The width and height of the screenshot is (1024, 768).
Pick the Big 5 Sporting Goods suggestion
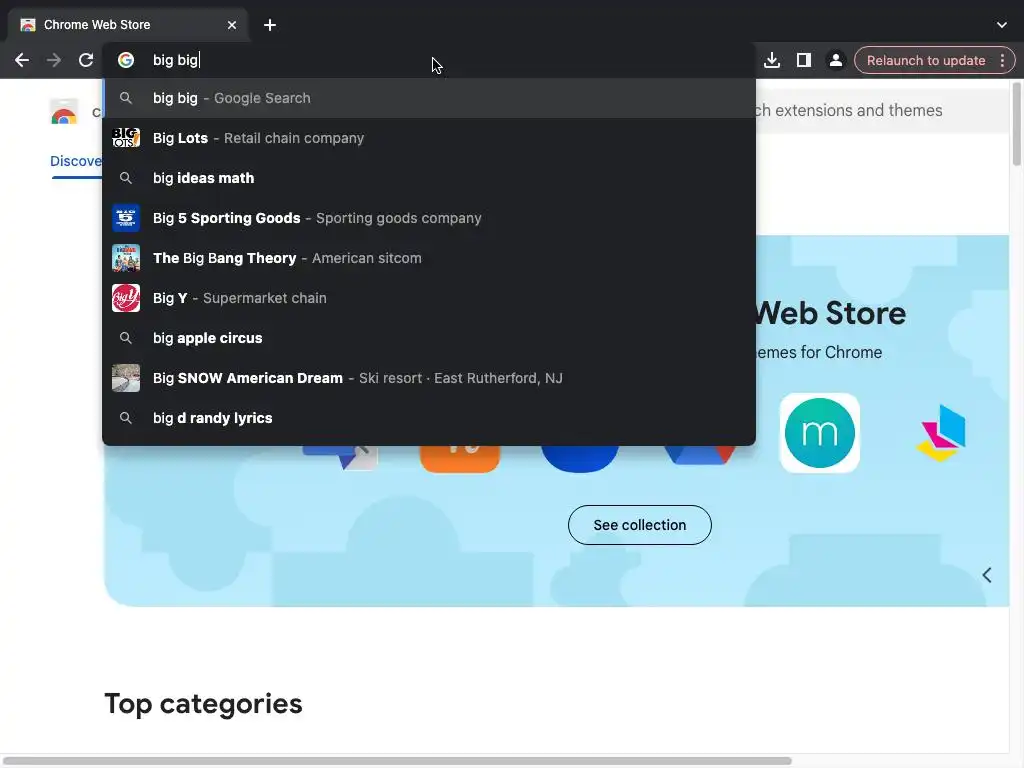tap(429, 218)
